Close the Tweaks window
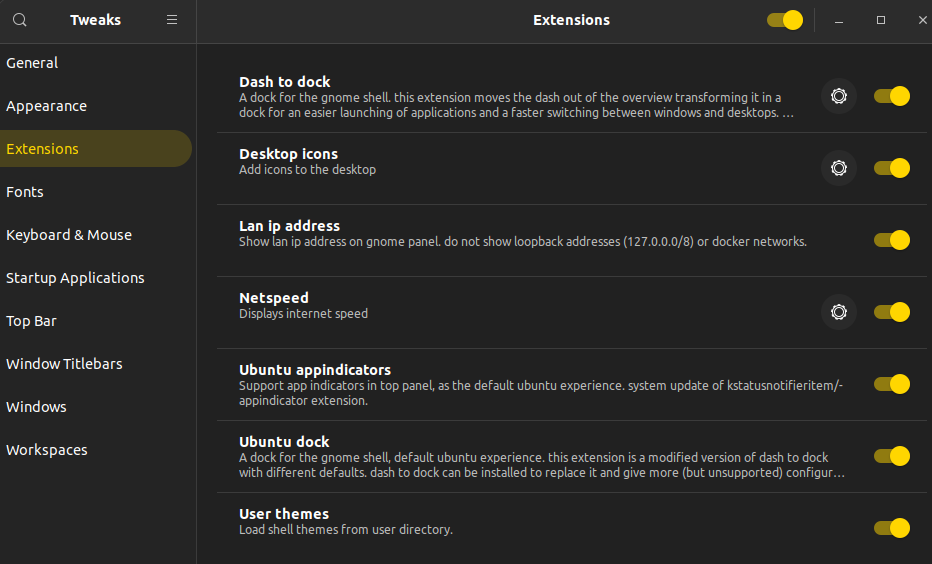Image resolution: width=932 pixels, height=564 pixels. coord(922,20)
